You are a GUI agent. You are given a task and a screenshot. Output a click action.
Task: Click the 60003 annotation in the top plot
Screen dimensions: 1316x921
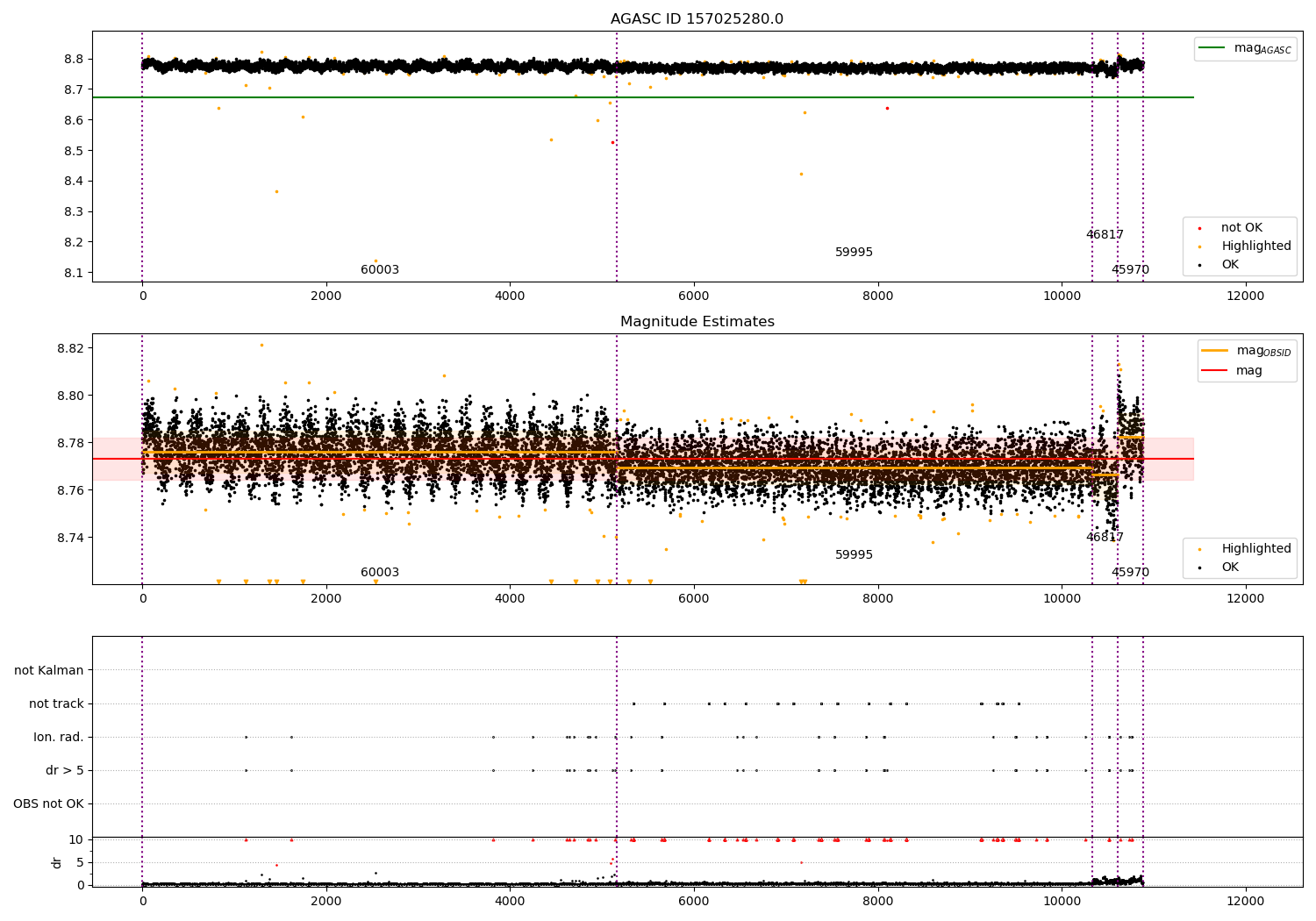tap(380, 269)
